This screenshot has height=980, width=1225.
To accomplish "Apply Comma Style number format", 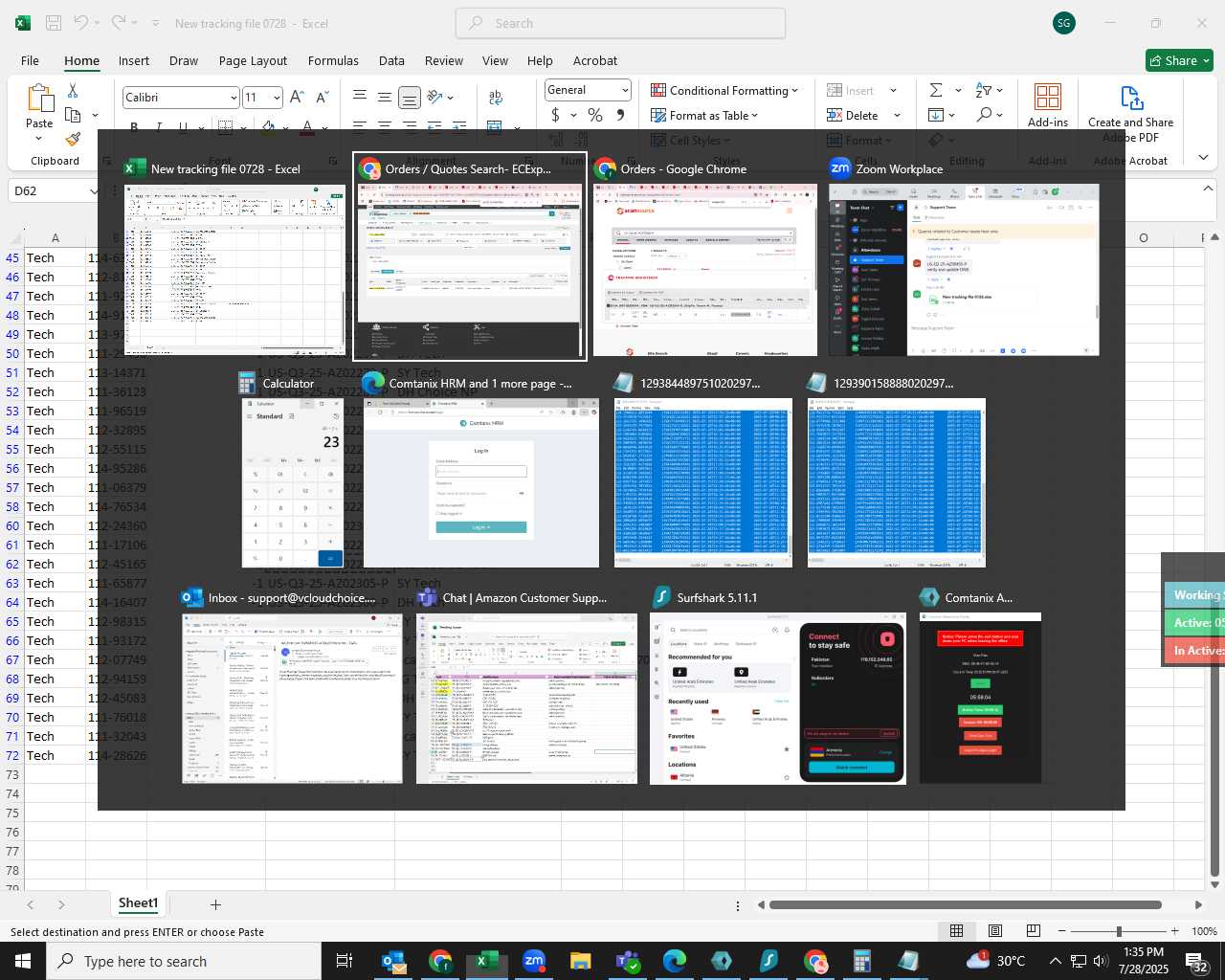I will pyautogui.click(x=620, y=115).
